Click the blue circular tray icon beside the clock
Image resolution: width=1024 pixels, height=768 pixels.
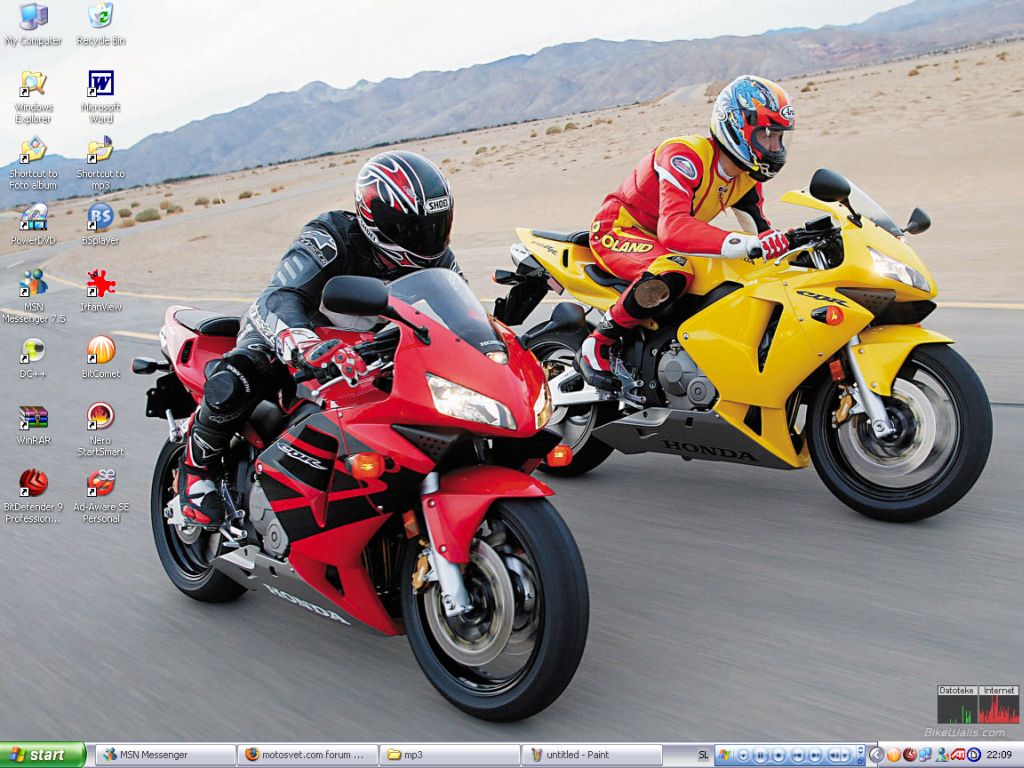pyautogui.click(x=974, y=755)
